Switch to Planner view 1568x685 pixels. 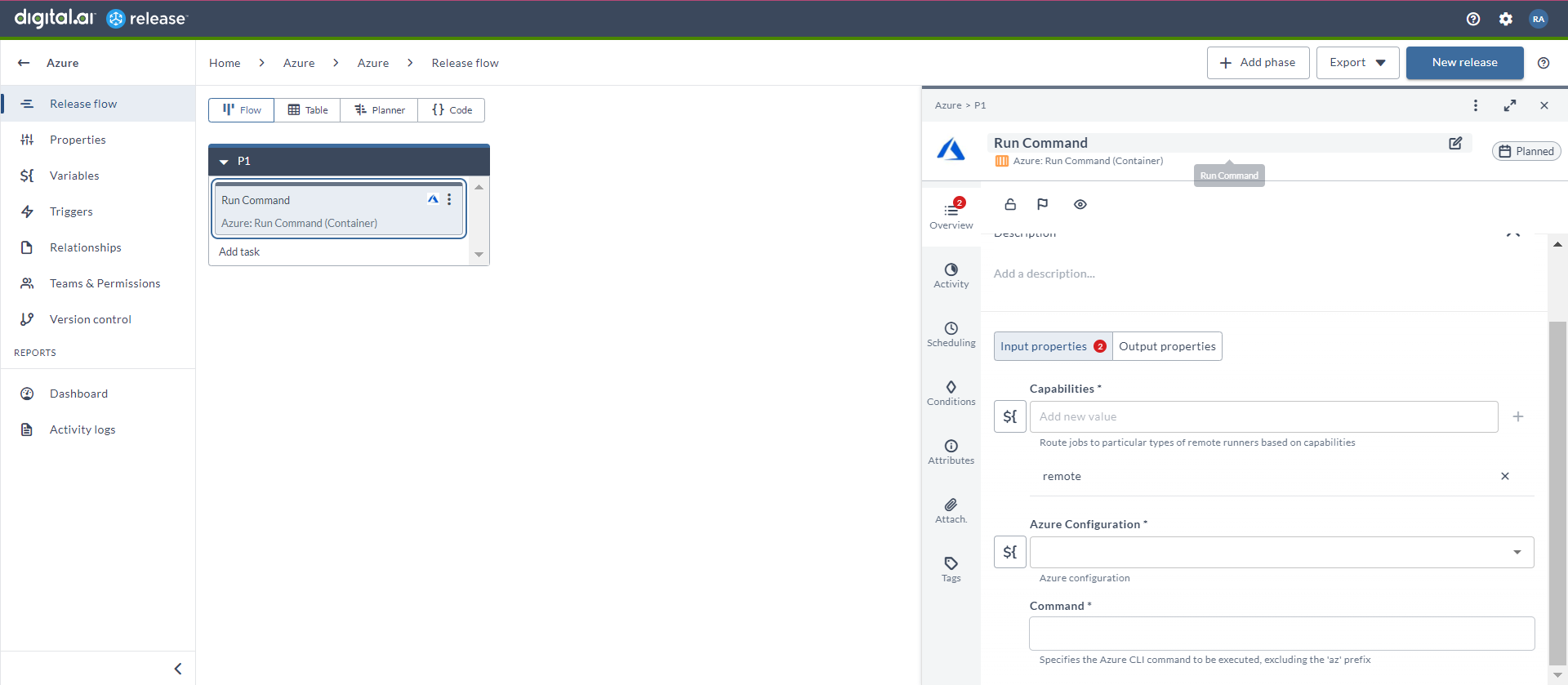pos(380,110)
